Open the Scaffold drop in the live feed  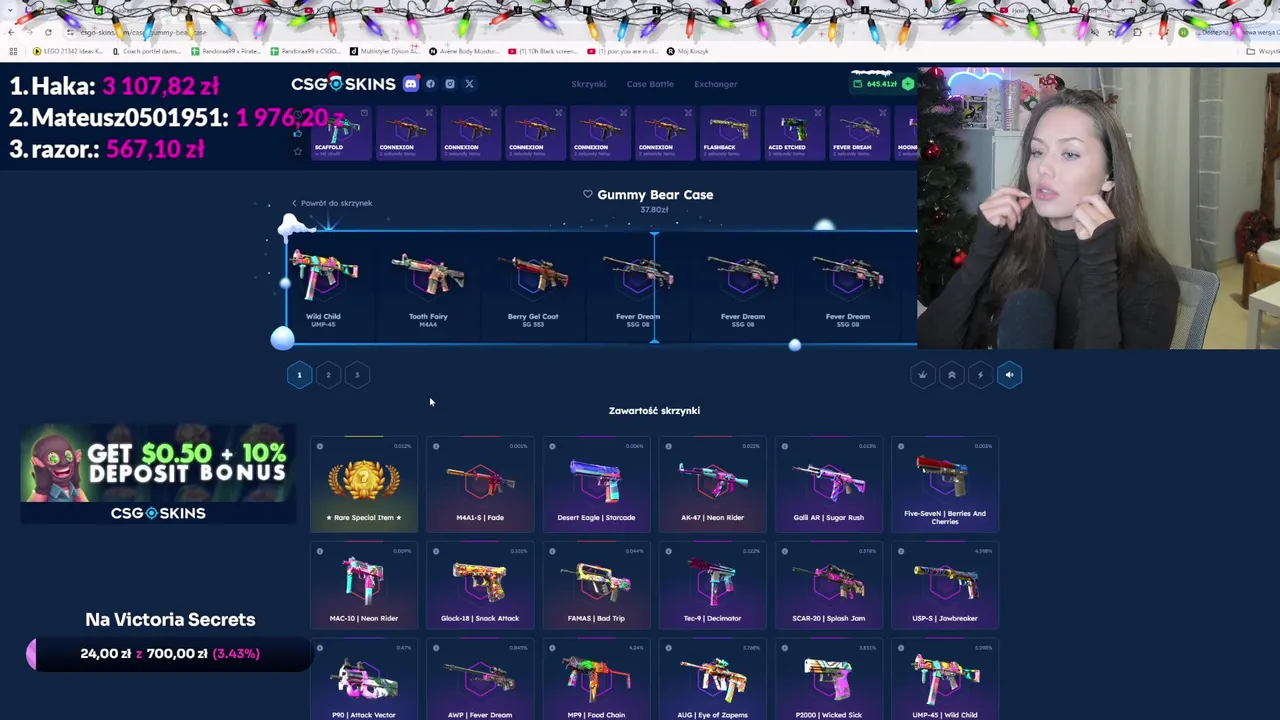340,133
